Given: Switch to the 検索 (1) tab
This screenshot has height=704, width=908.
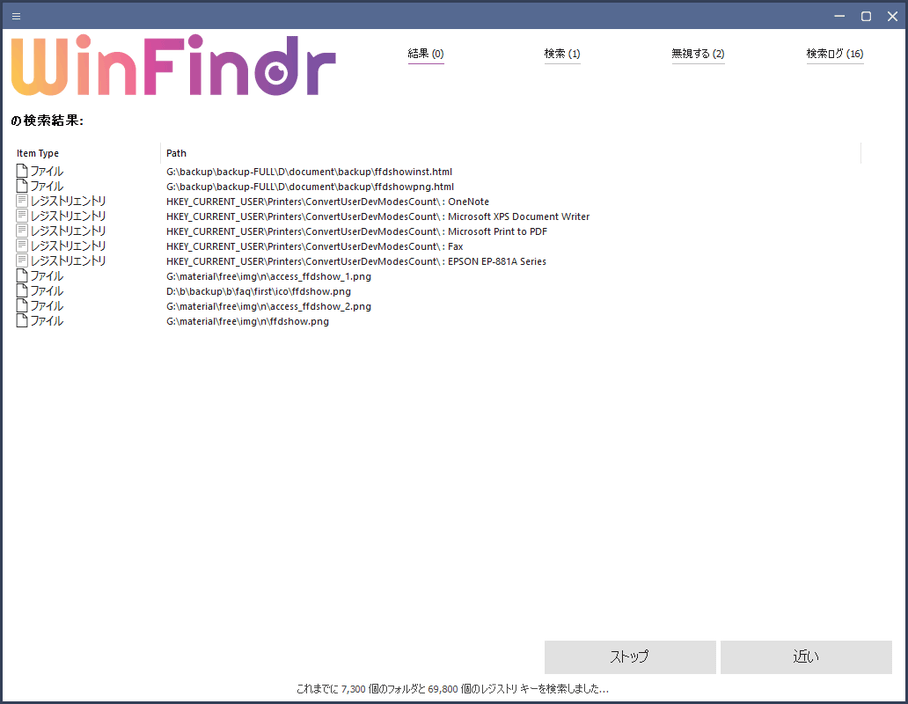Looking at the screenshot, I should (562, 54).
